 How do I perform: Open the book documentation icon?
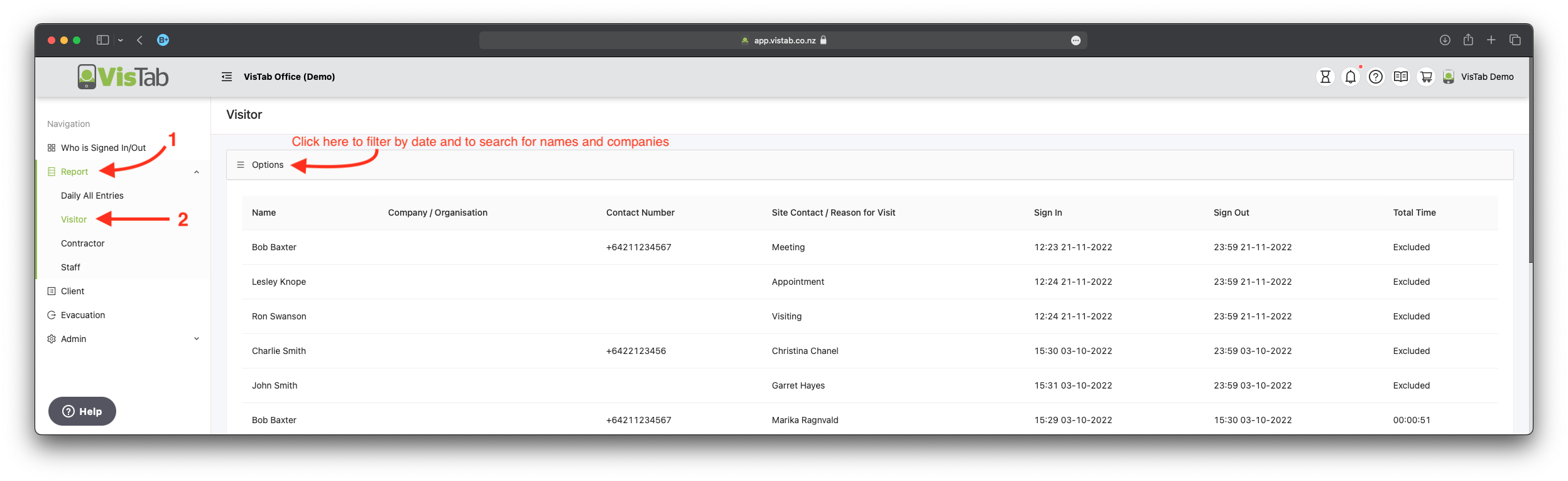1400,77
